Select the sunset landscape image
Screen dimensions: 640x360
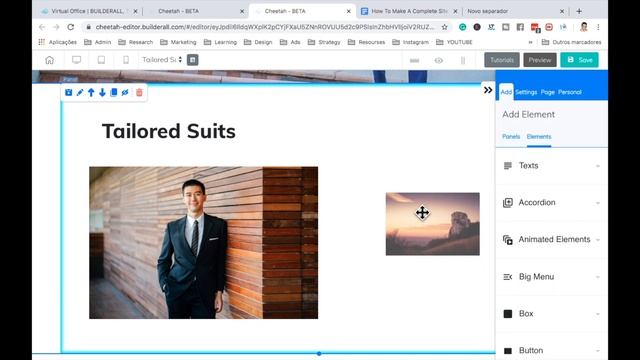(433, 224)
